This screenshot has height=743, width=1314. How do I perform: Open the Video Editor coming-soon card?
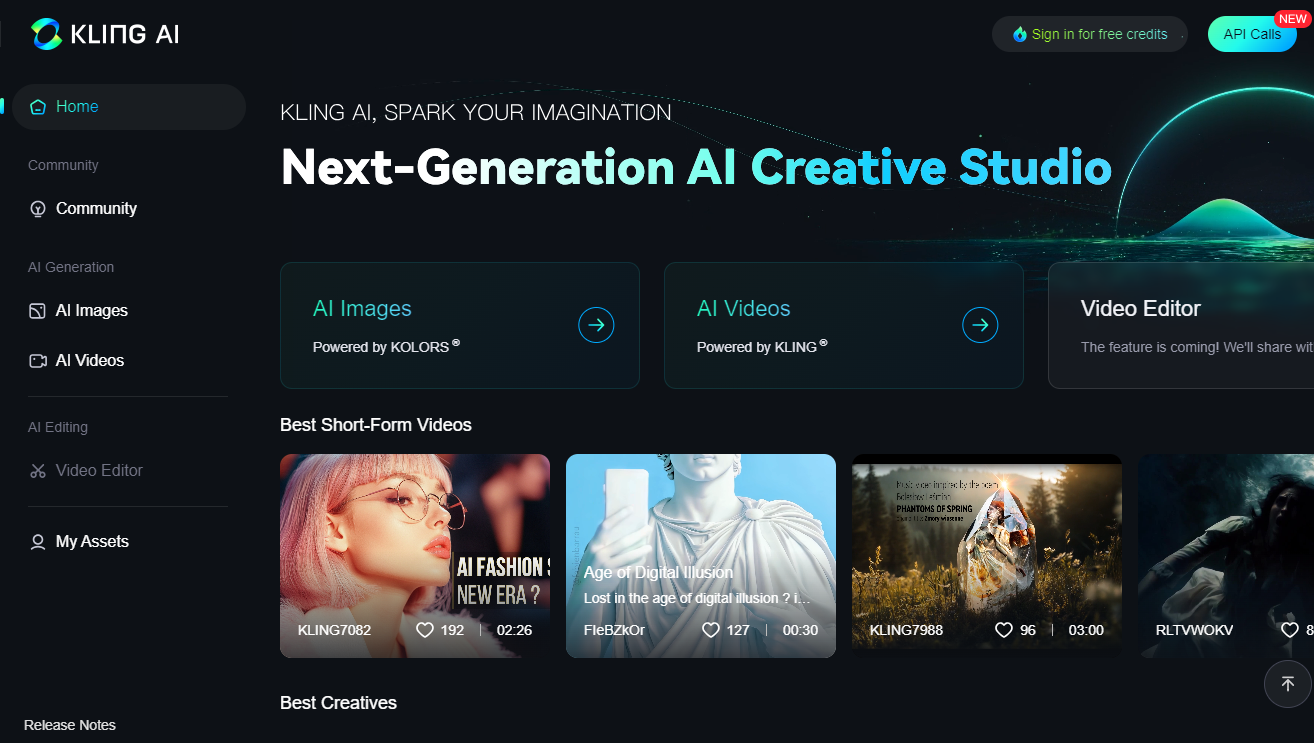(1180, 325)
